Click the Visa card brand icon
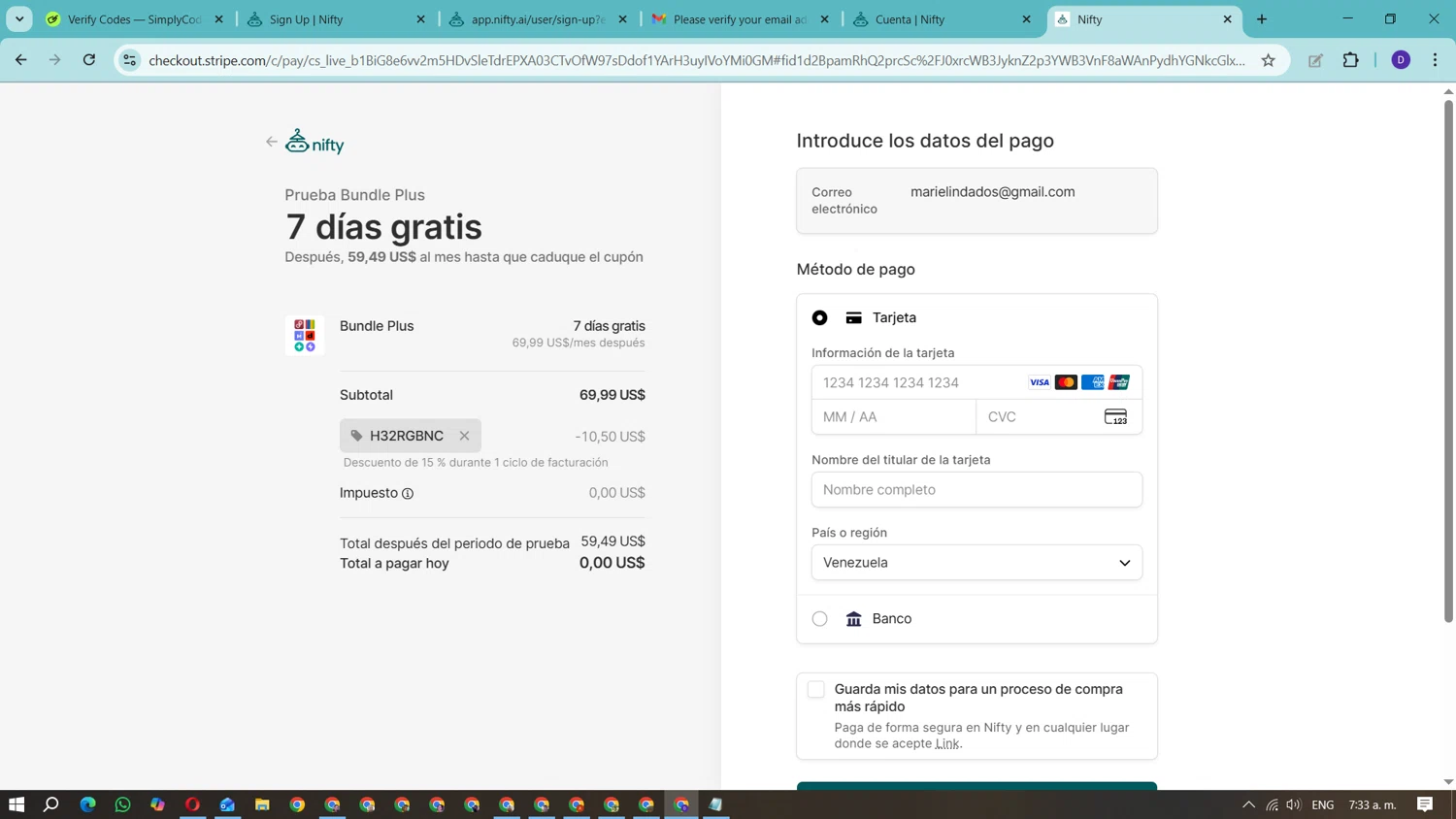Screen dimensions: 1456x819 (x=1040, y=382)
